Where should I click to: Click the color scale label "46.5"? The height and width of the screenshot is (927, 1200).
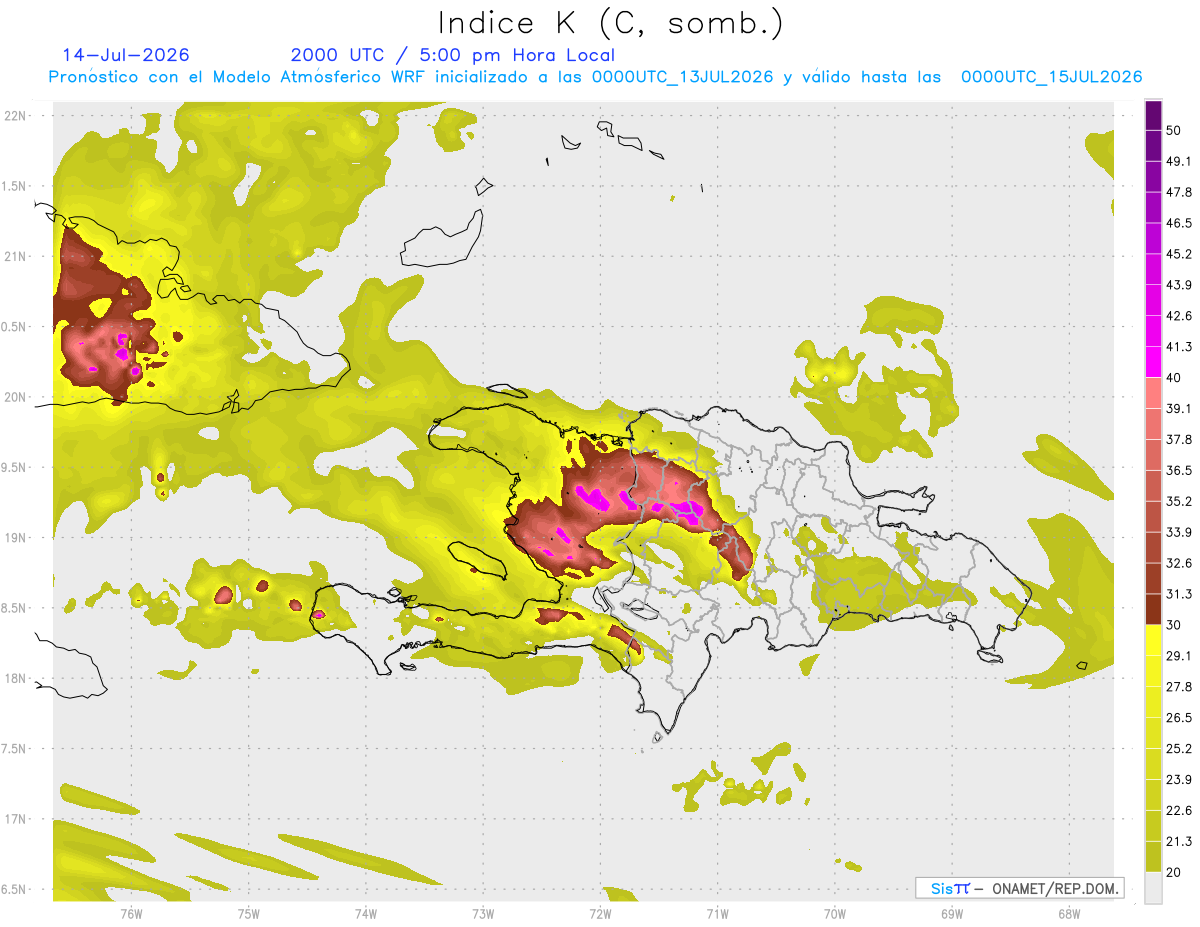(1179, 224)
